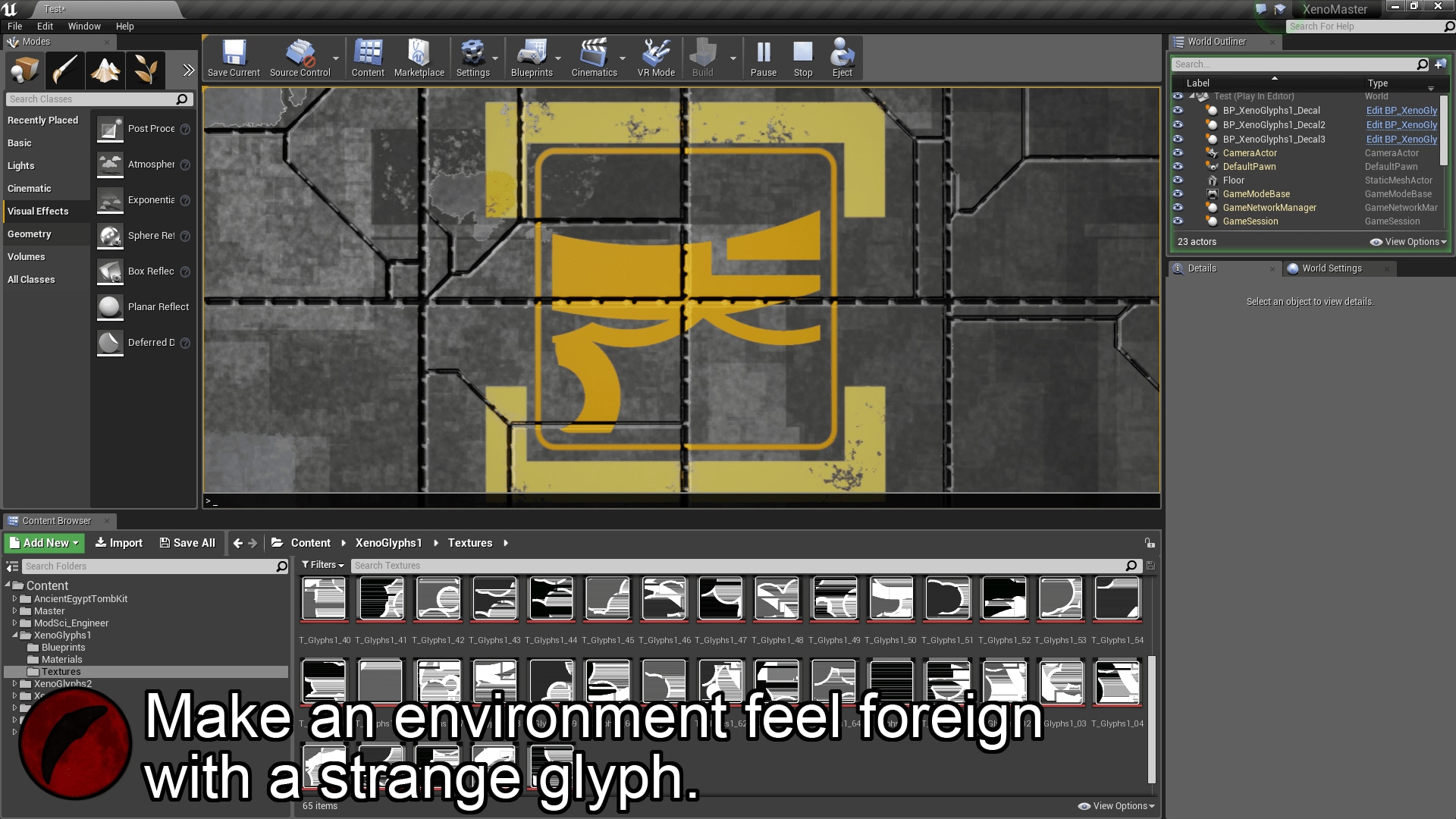
Task: Open the Add New dropdown
Action: coord(43,543)
